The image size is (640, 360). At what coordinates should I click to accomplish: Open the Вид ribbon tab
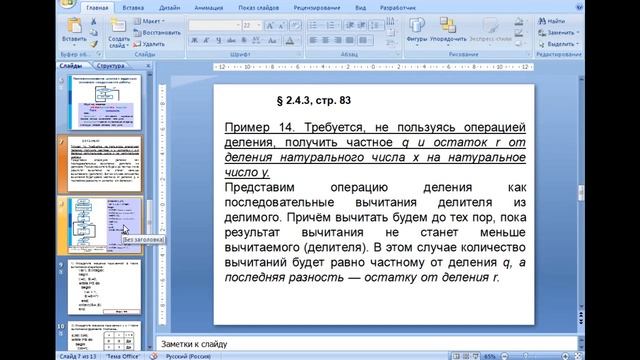[360, 8]
